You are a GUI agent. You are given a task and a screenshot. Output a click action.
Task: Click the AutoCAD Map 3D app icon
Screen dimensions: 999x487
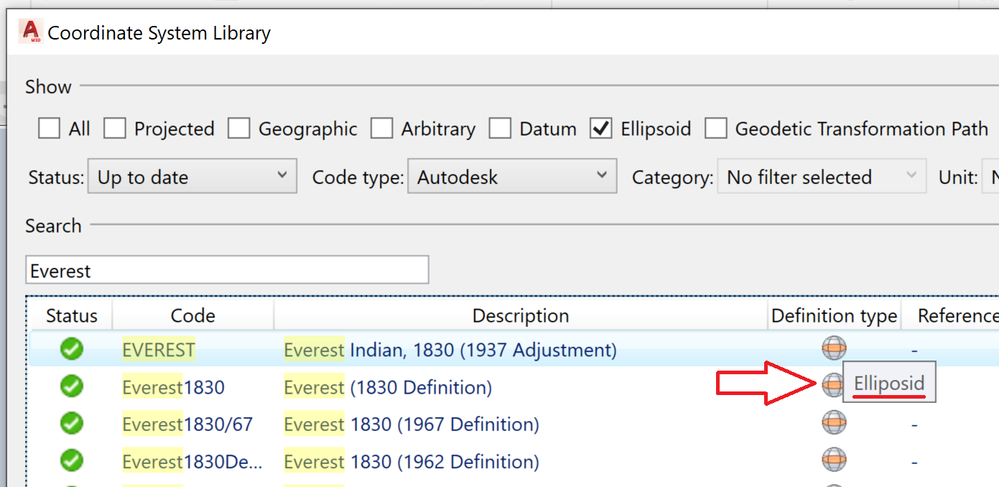(x=30, y=32)
